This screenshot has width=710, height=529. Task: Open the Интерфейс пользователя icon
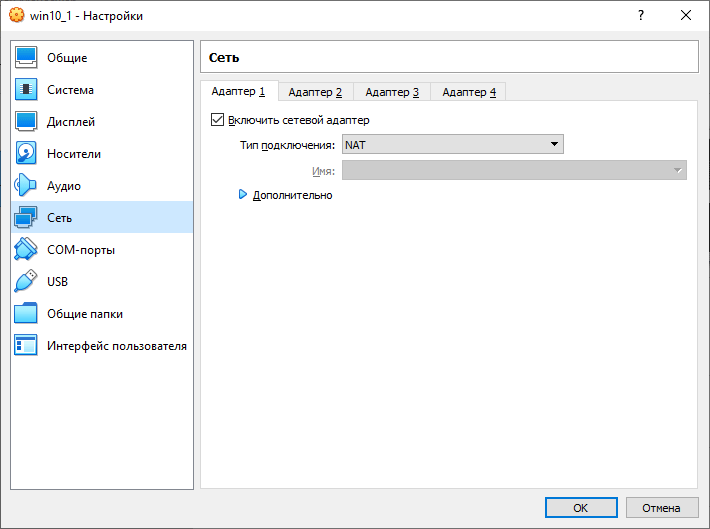point(26,346)
